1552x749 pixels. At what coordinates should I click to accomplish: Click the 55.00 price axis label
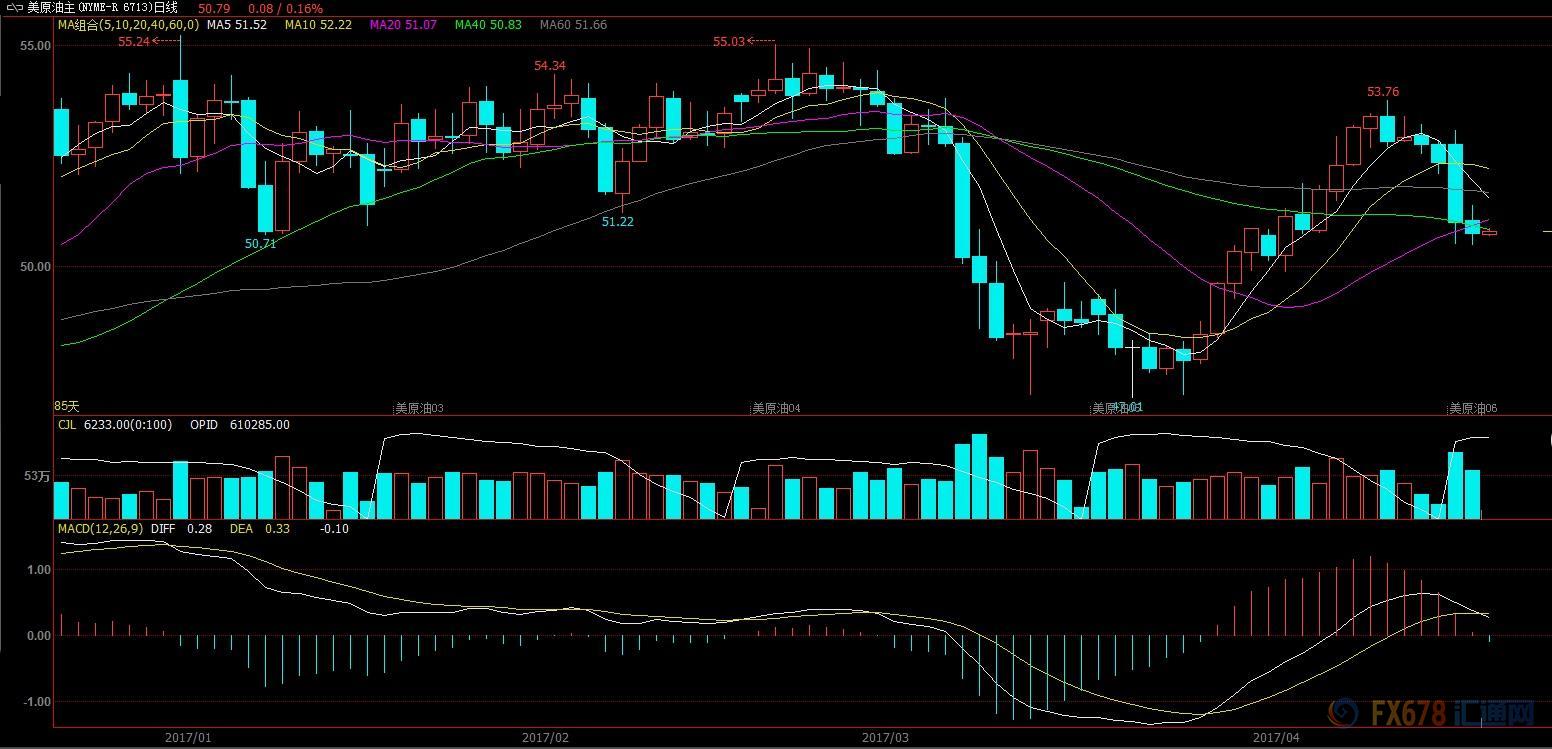(x=35, y=46)
